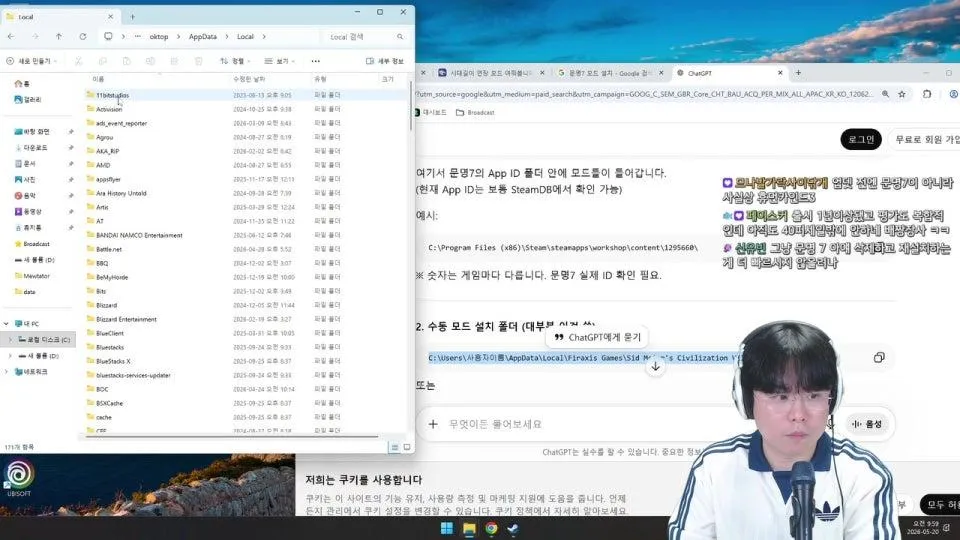This screenshot has width=960, height=540.
Task: Open the 새로 만들기 dropdown
Action: (x=31, y=61)
